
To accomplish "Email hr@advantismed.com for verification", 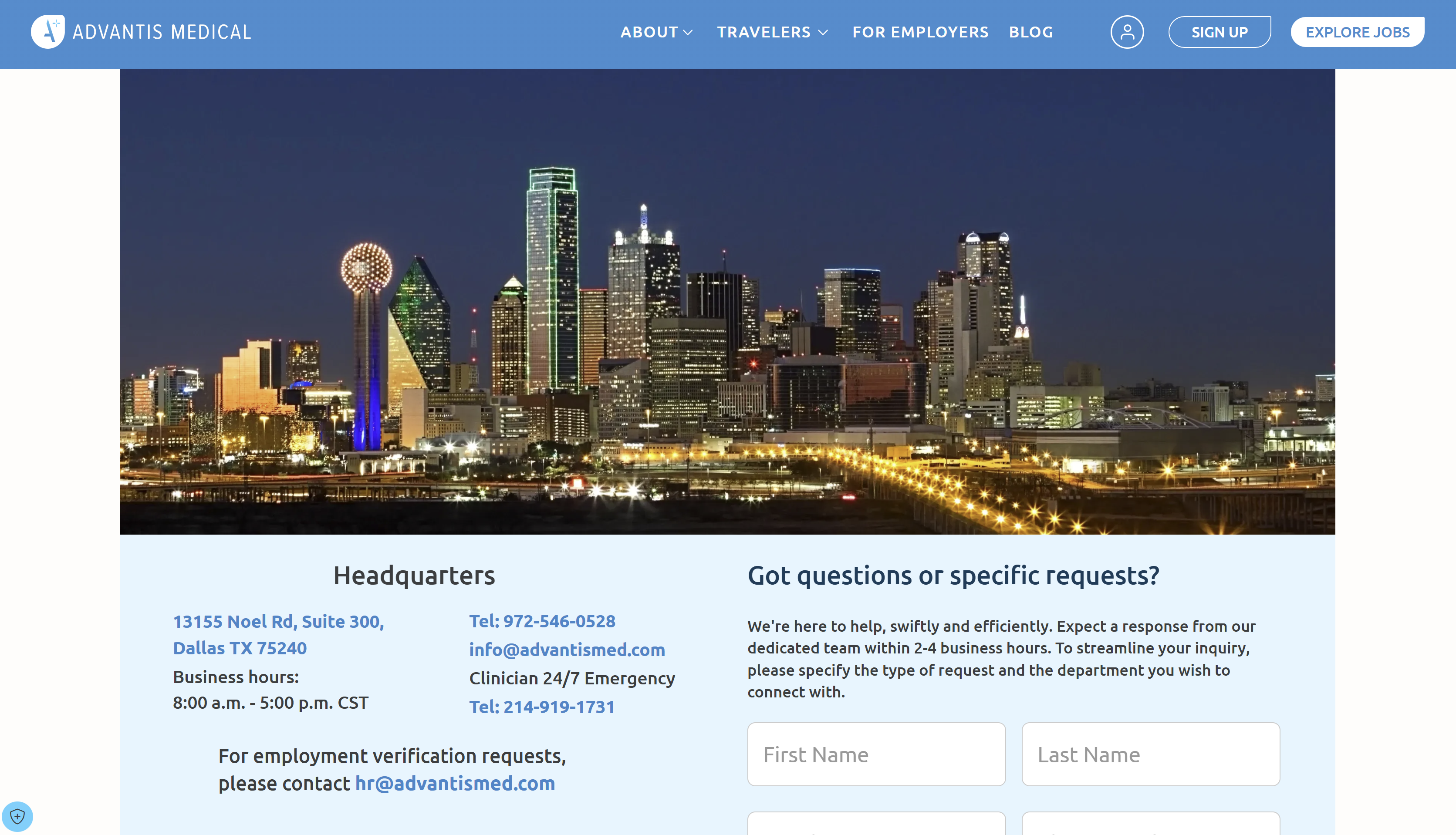I will pos(455,783).
